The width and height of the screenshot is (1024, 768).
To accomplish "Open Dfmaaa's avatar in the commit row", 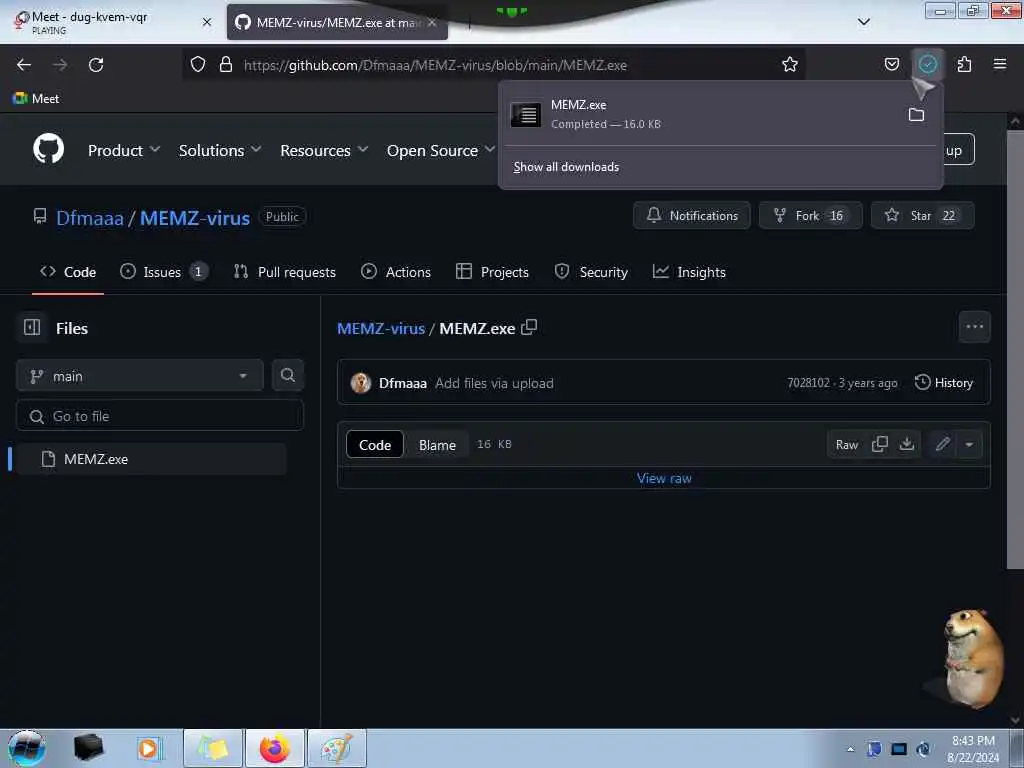I will tap(360, 383).
